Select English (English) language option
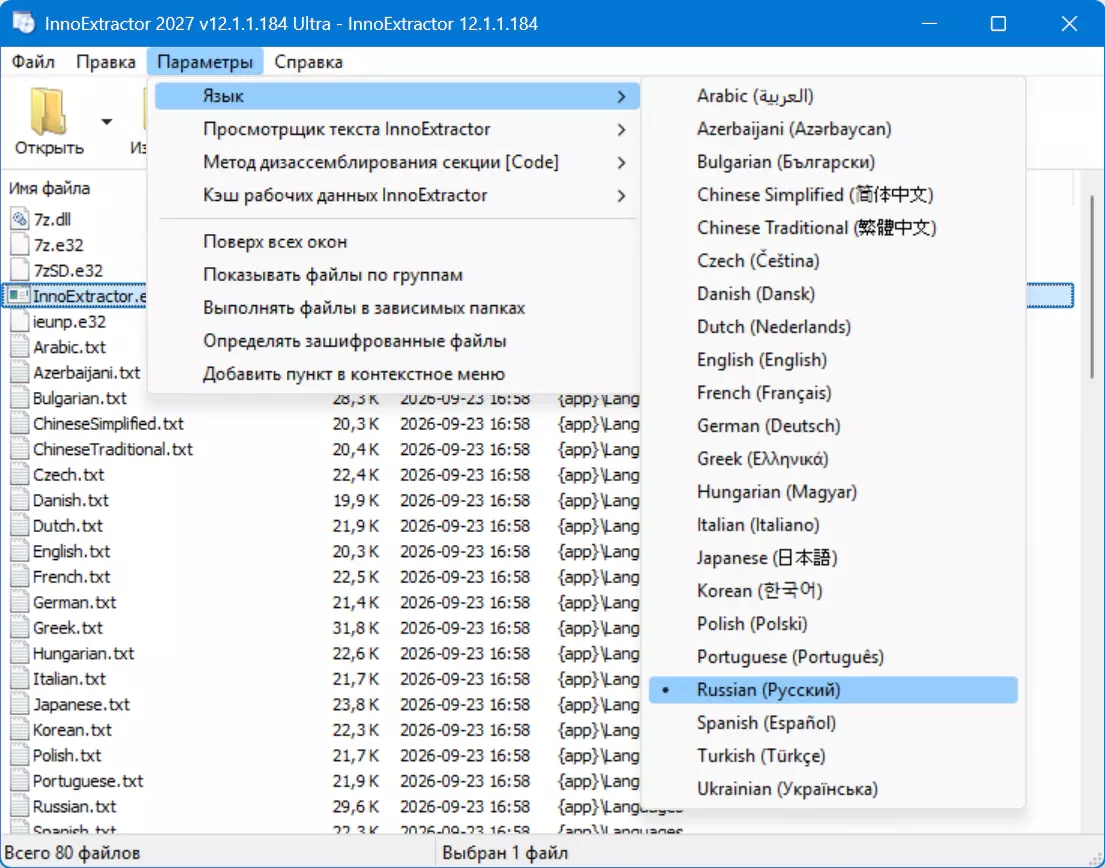 [x=833, y=360]
